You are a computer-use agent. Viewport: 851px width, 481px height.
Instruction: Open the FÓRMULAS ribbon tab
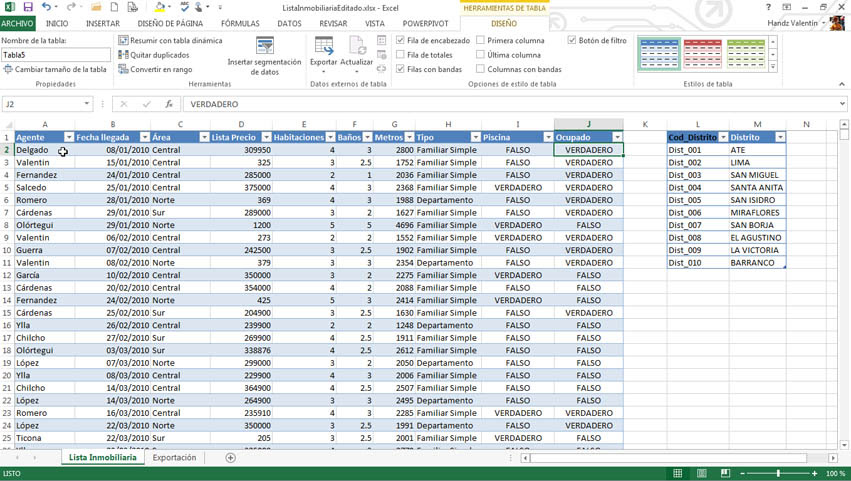point(240,23)
